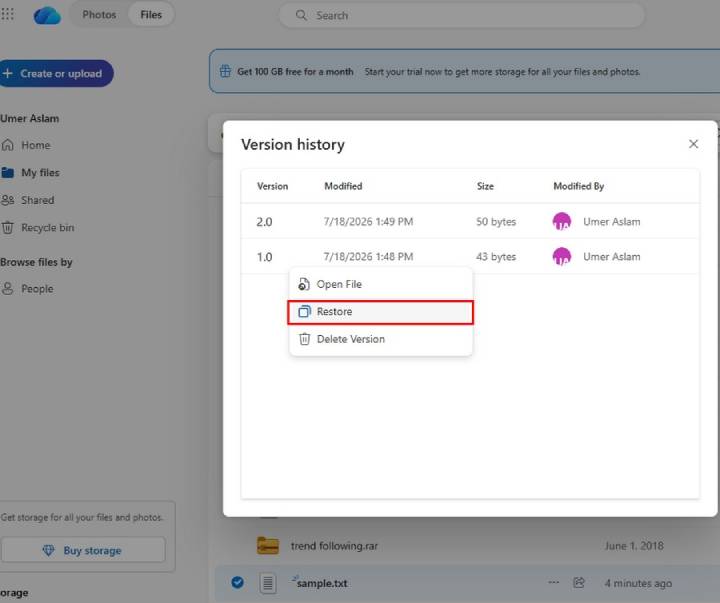Image resolution: width=720 pixels, height=603 pixels.
Task: Switch to the Photos tab
Action: click(99, 15)
